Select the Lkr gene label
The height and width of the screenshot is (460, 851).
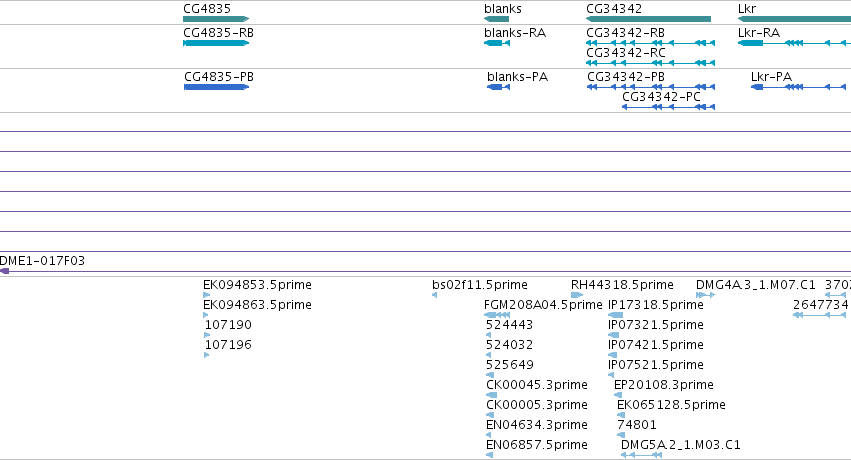tap(747, 9)
